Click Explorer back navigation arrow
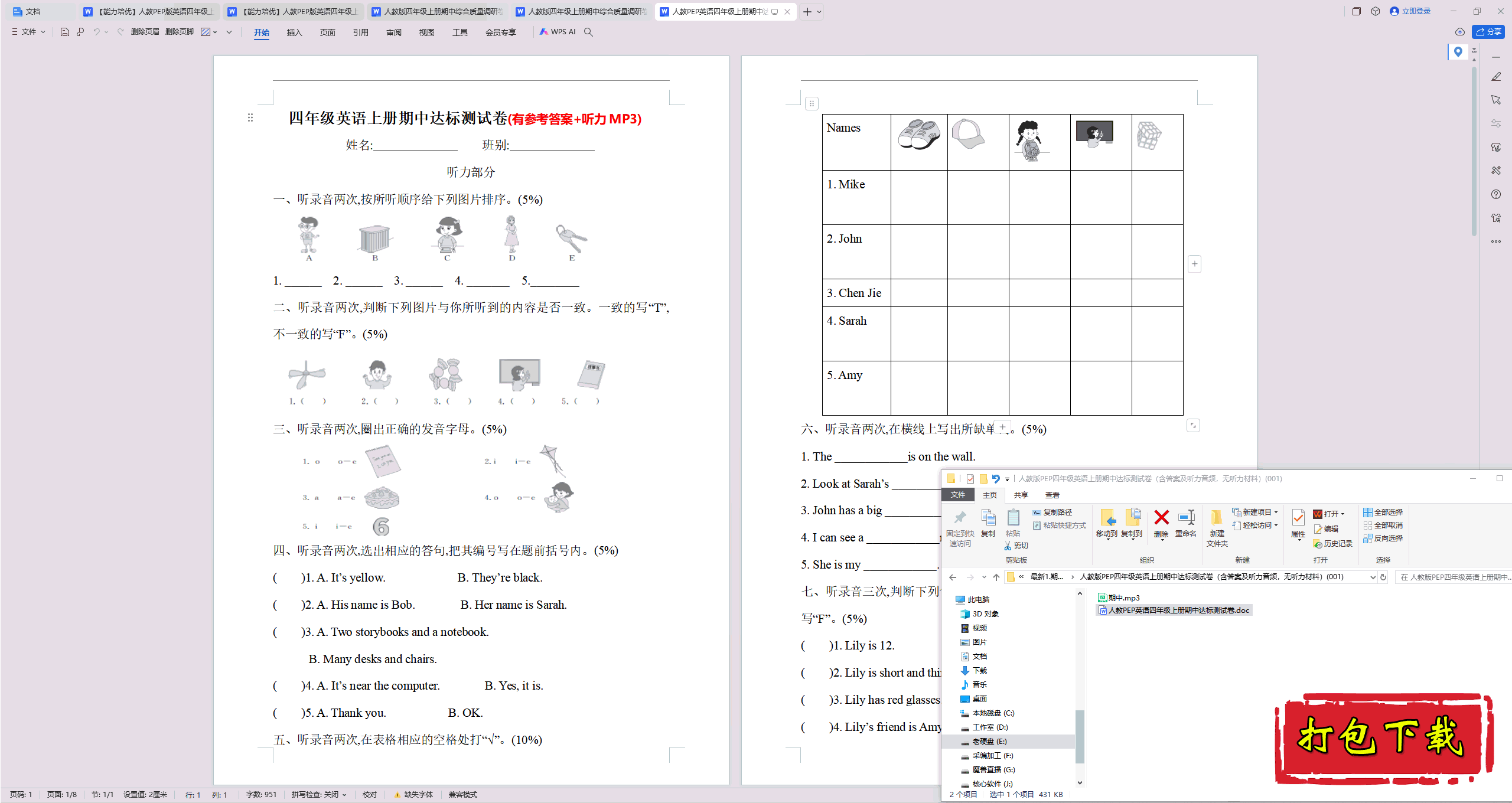The image size is (1512, 803). click(953, 577)
